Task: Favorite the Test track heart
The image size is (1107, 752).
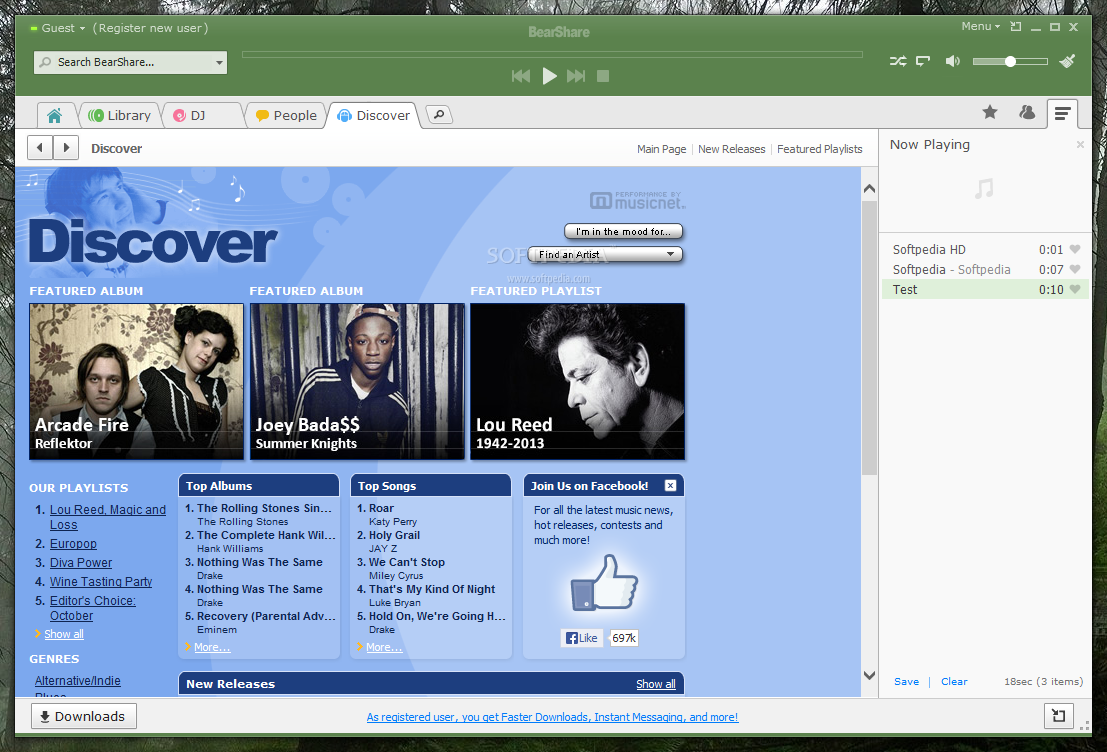Action: 1075,289
